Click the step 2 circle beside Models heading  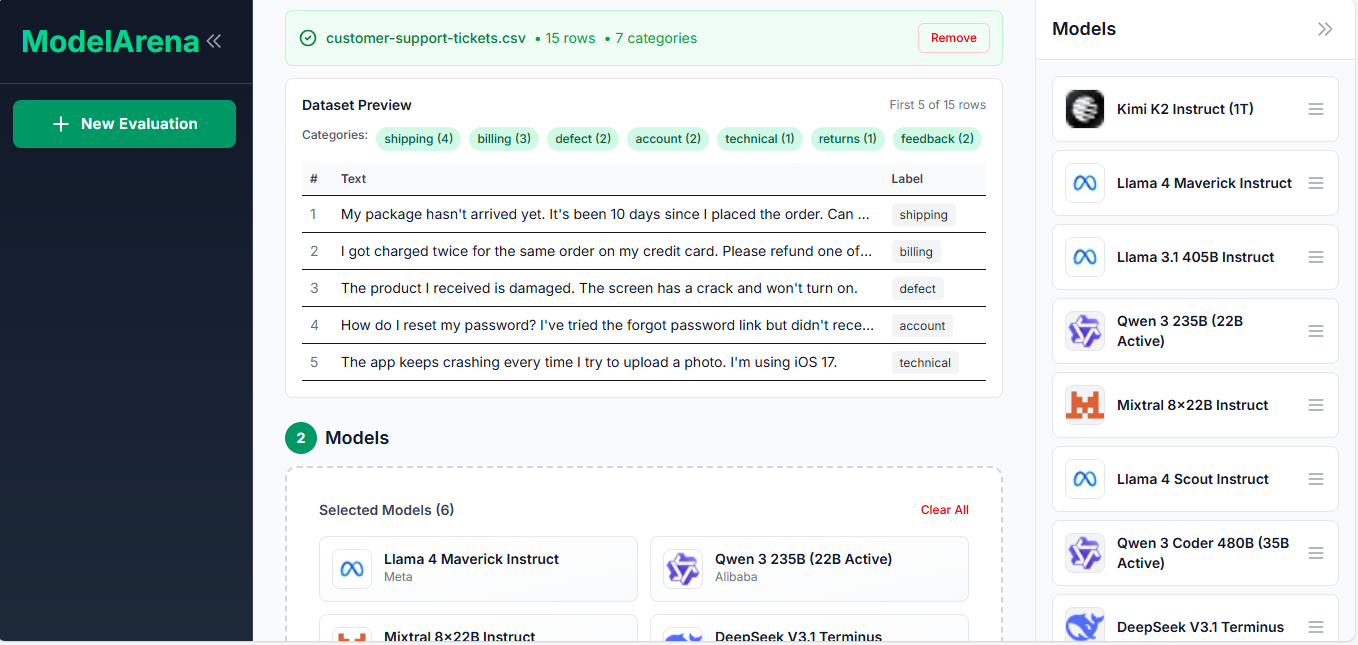pyautogui.click(x=301, y=438)
